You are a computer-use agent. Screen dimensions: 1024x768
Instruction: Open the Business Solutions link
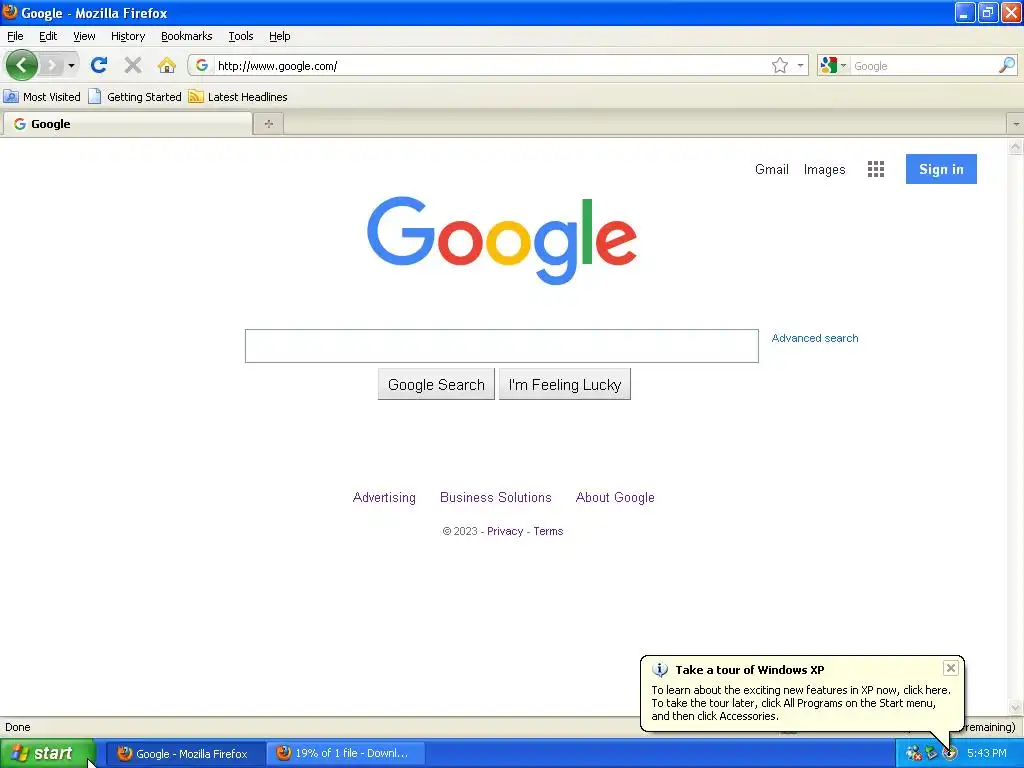(x=496, y=497)
